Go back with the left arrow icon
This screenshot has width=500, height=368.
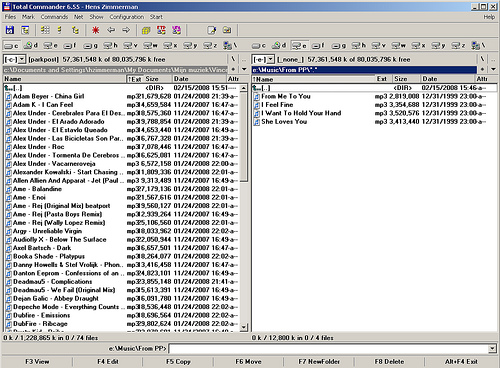[111, 30]
